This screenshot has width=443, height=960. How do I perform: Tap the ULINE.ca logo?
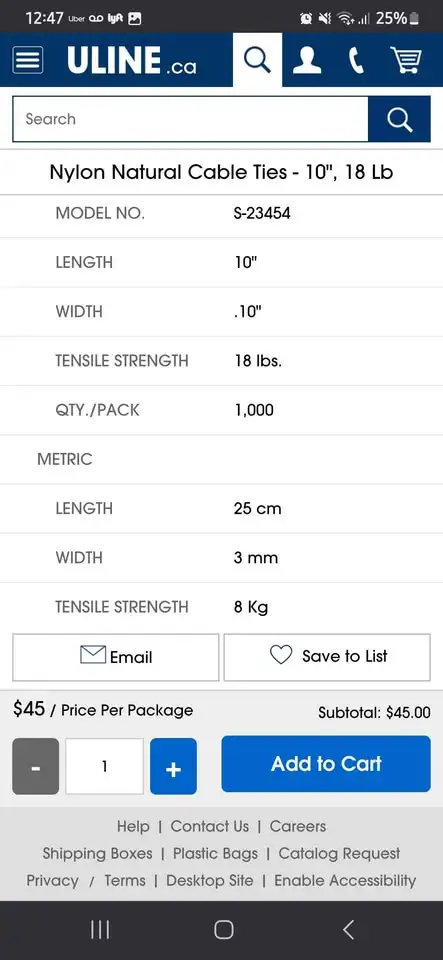[x=132, y=61]
